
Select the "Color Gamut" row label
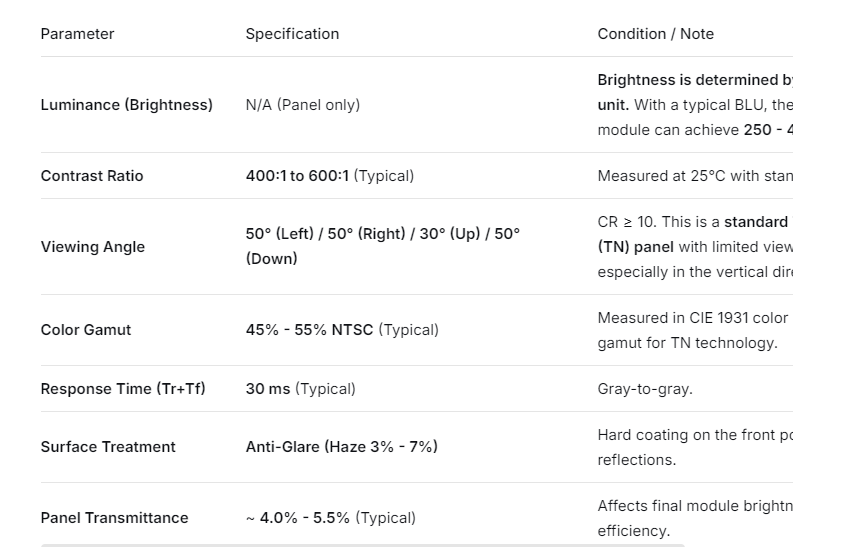[85, 330]
